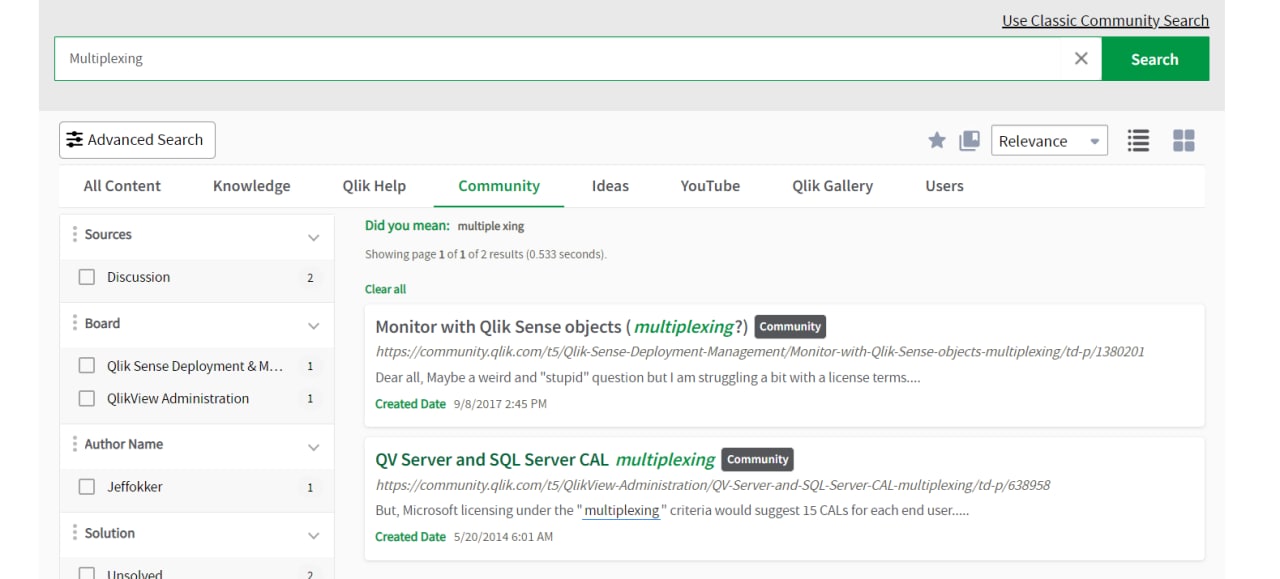Switch to the All Content tab
This screenshot has height=579, width=1280.
point(122,186)
